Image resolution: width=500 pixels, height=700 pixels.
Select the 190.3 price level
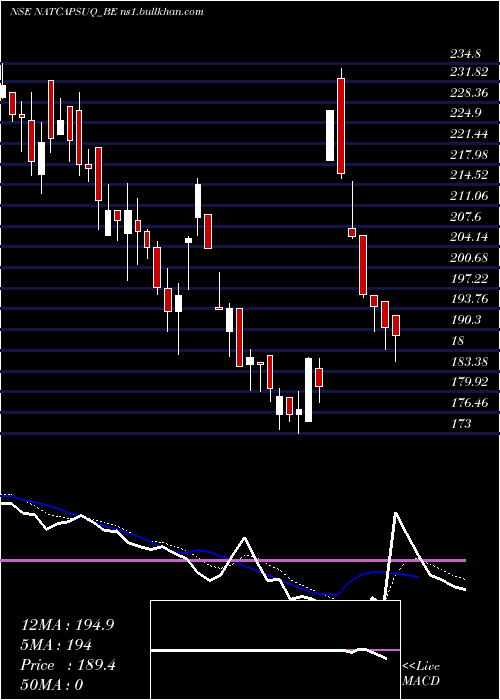pyautogui.click(x=466, y=320)
